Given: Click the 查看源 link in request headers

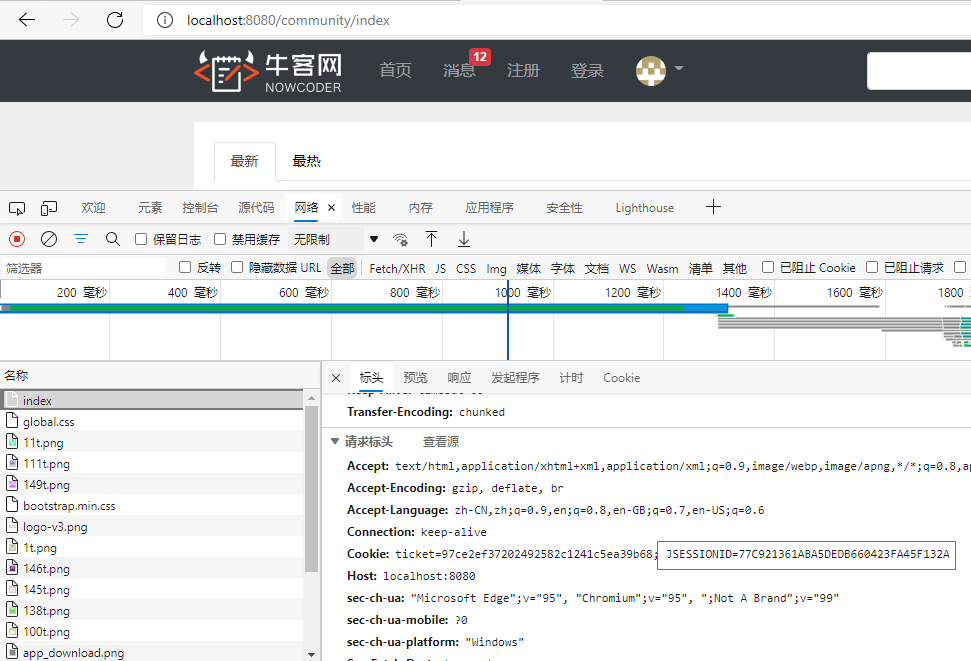Looking at the screenshot, I should pos(441,440).
